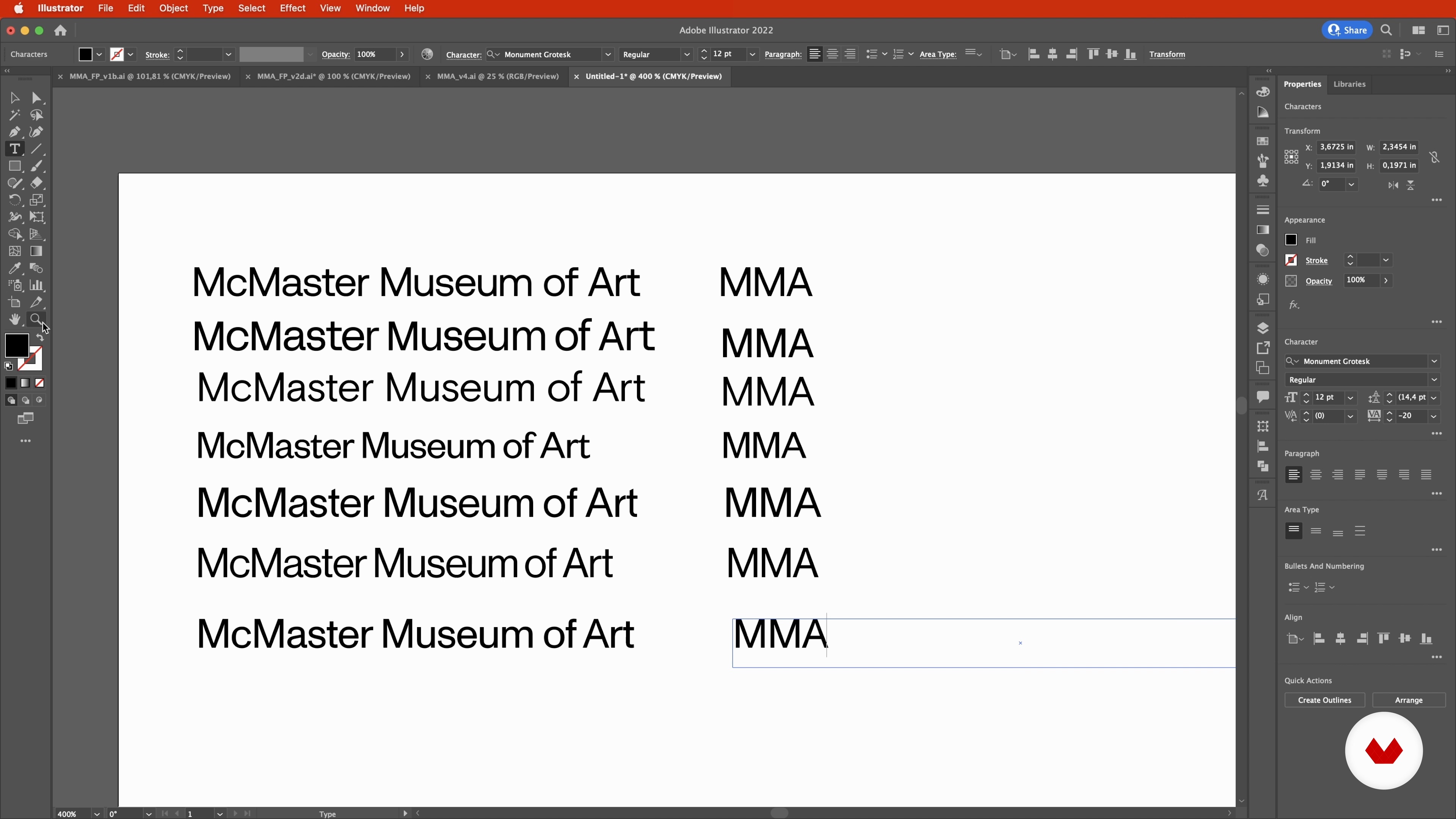The height and width of the screenshot is (819, 1456).
Task: Toggle justify all lines in Paragraph panel
Action: pyautogui.click(x=1426, y=475)
